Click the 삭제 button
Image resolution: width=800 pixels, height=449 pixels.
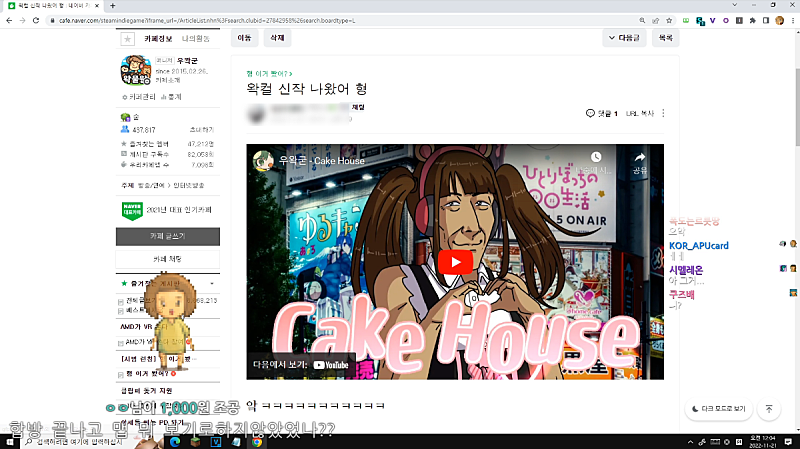point(277,38)
